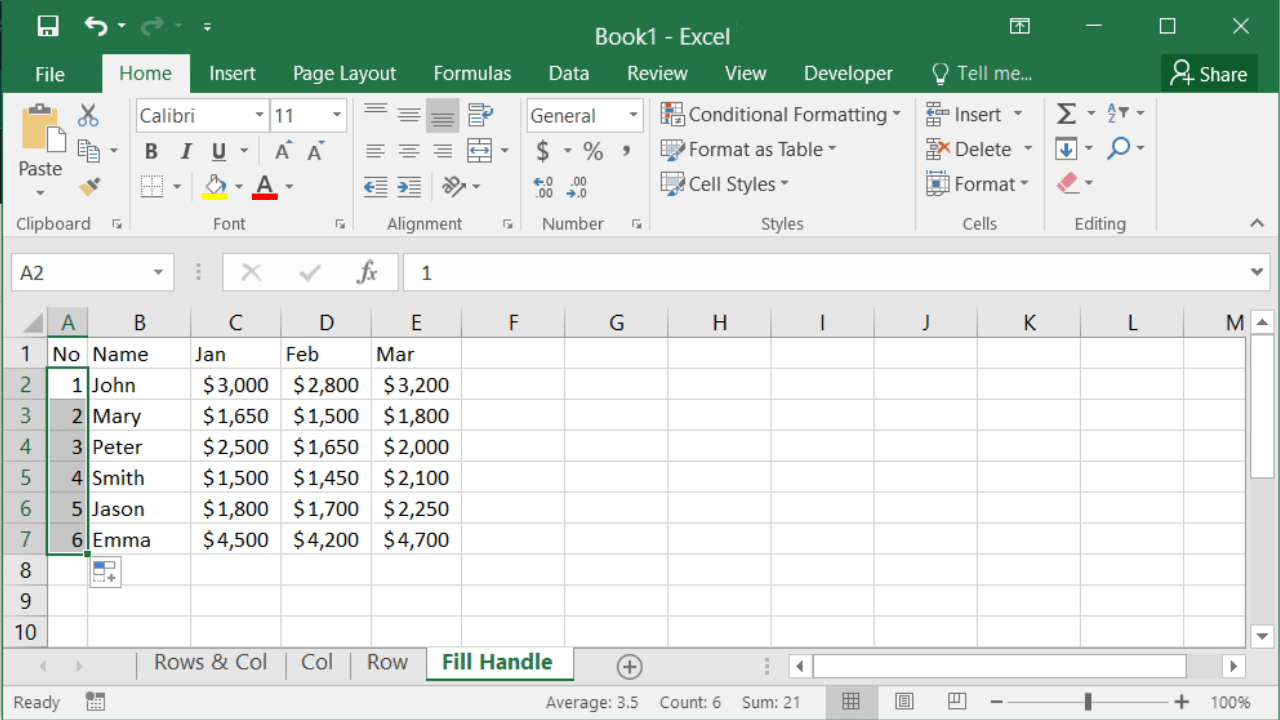This screenshot has width=1280, height=720.
Task: Click the Format Painter brush icon
Action: pyautogui.click(x=89, y=186)
